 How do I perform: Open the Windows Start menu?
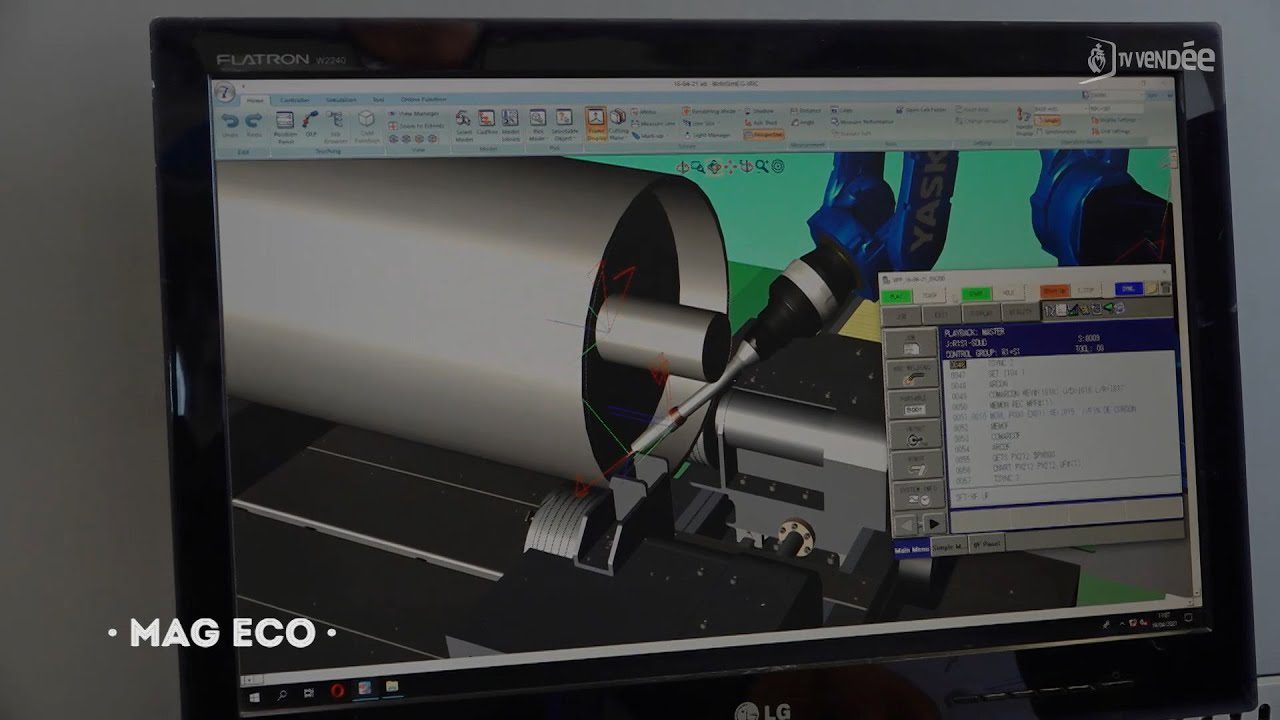(255, 692)
